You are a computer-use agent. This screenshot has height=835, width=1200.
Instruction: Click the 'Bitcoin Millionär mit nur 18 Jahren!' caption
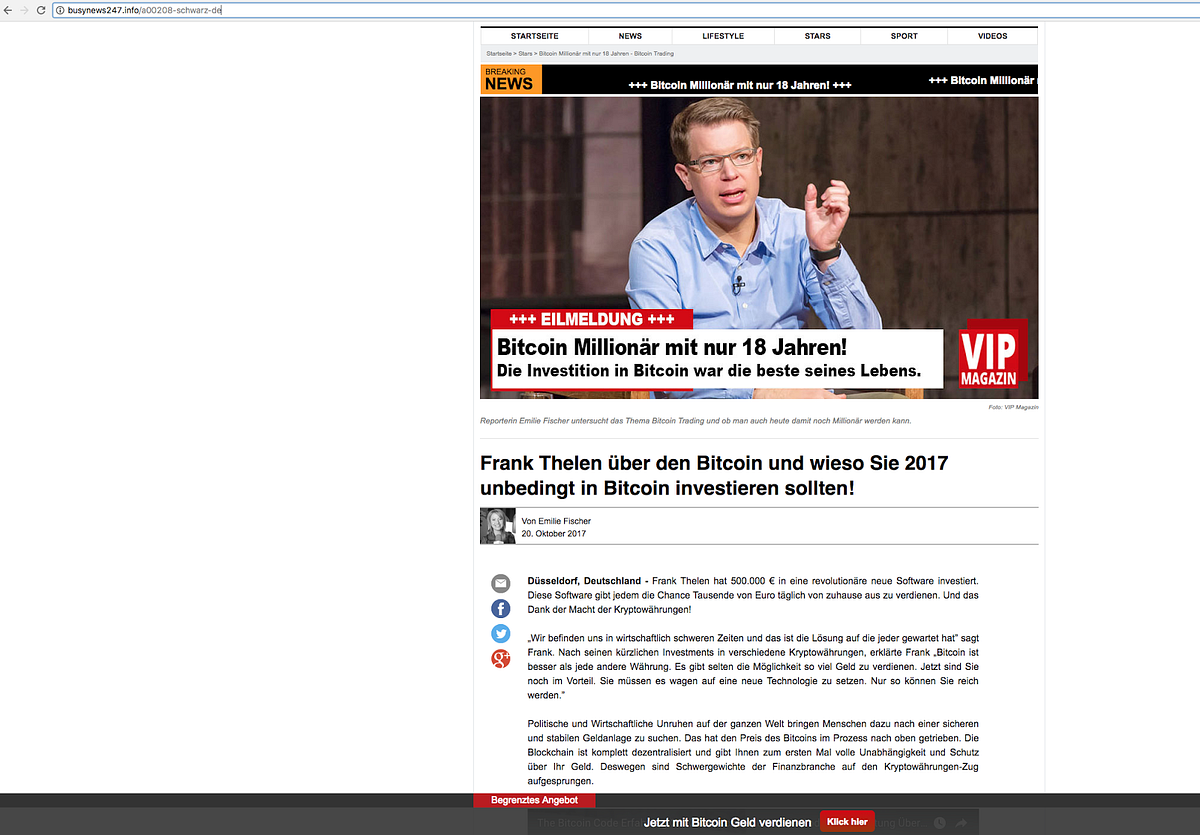(x=672, y=348)
